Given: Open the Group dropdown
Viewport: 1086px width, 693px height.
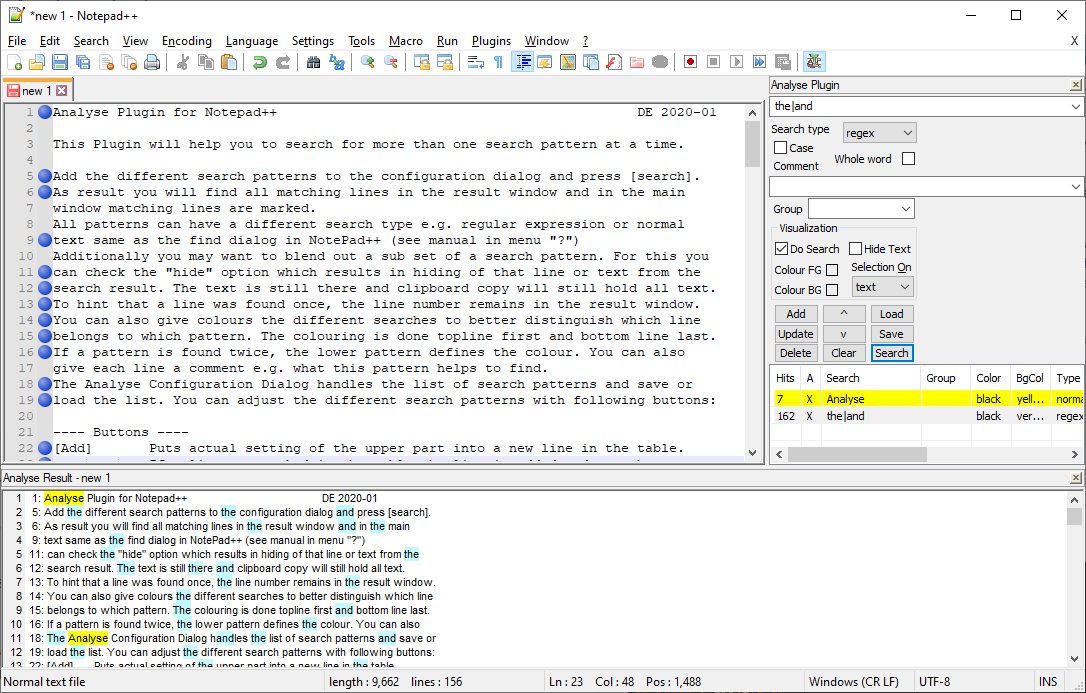Looking at the screenshot, I should pos(905,209).
